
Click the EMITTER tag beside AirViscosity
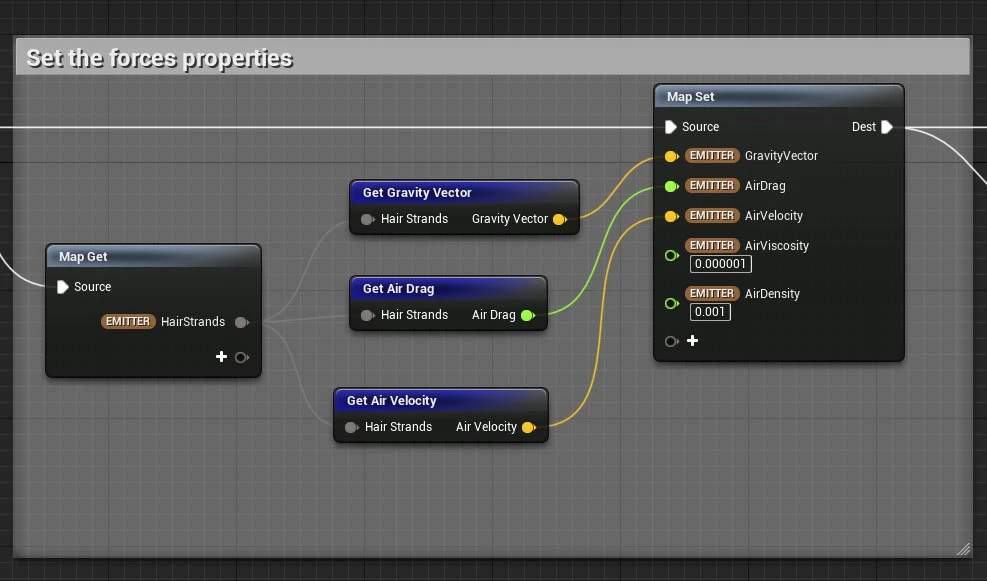[x=712, y=245]
